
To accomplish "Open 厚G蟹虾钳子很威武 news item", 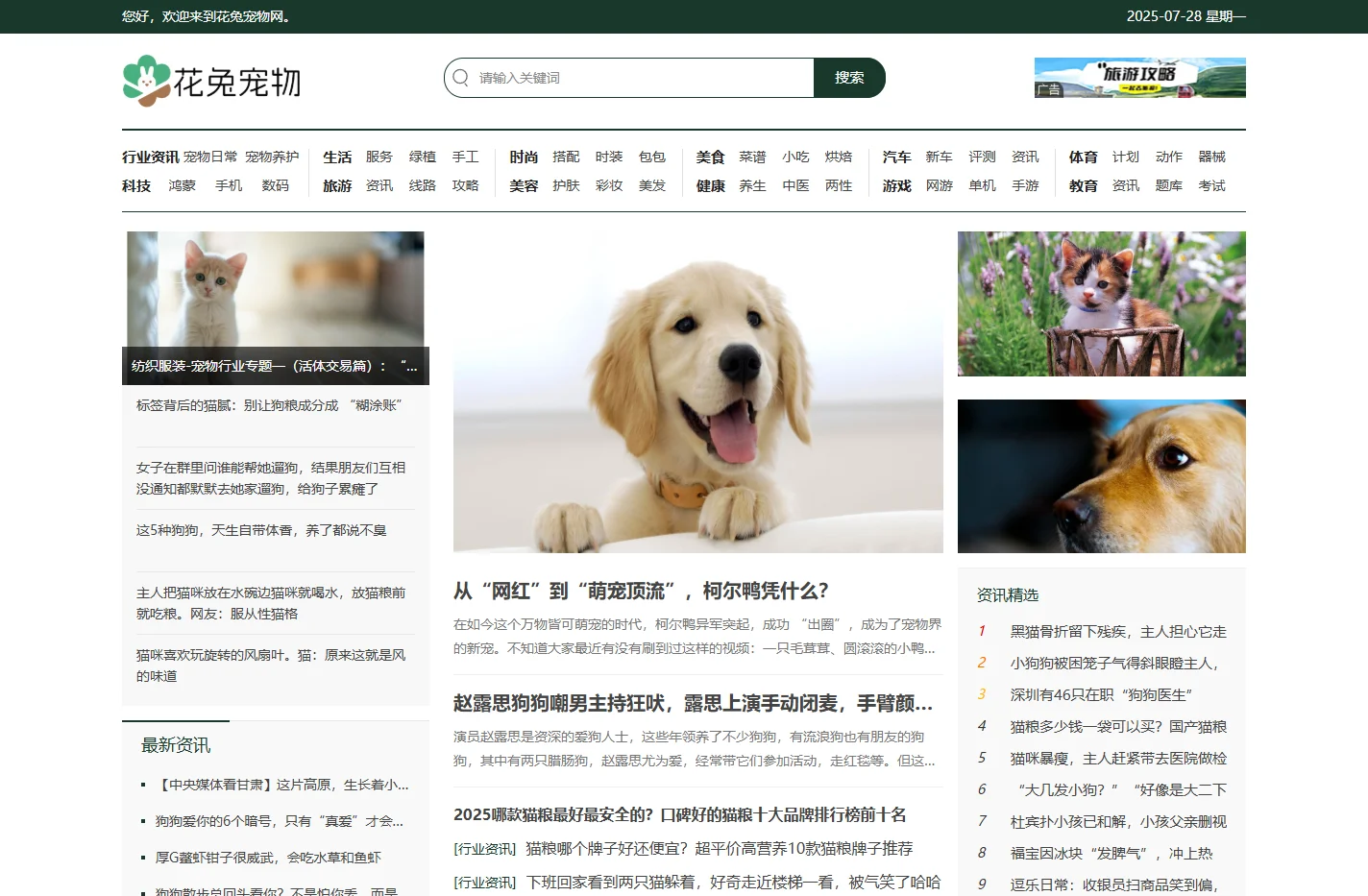I will (268, 858).
